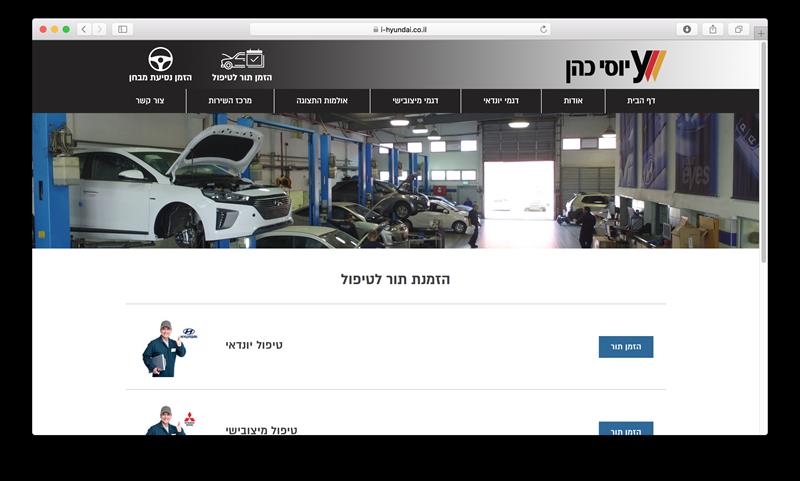Open the אולמות התצוגה navigation item
The image size is (800, 481).
(x=322, y=100)
